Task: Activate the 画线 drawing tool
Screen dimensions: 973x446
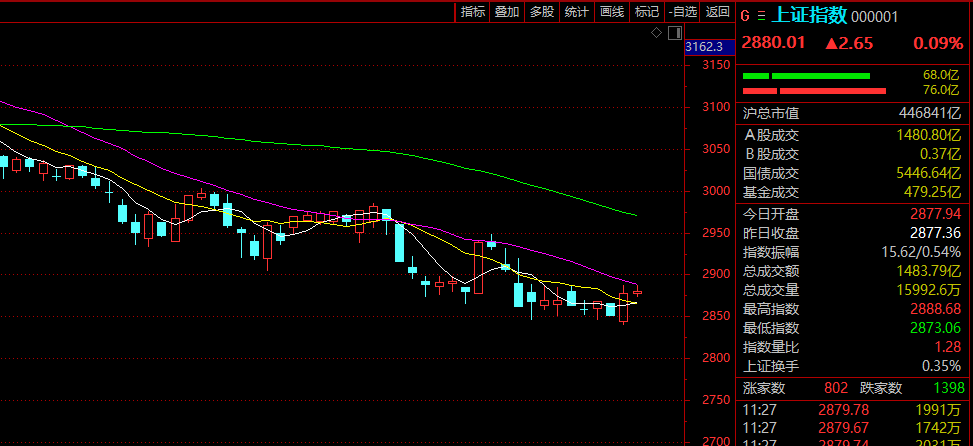Action: pyautogui.click(x=612, y=12)
